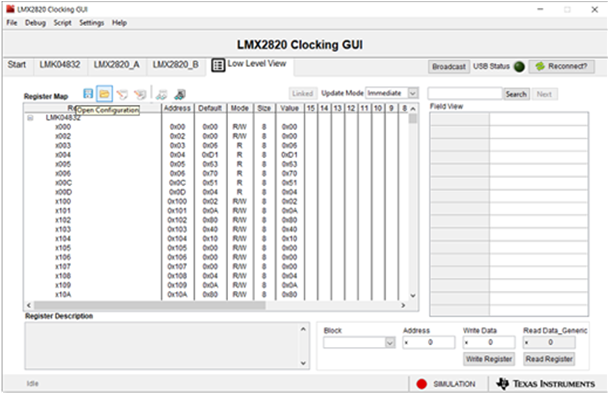Image resolution: width=610 pixels, height=395 pixels.
Task: Switch to the LMX2820_A tab
Action: pos(116,65)
